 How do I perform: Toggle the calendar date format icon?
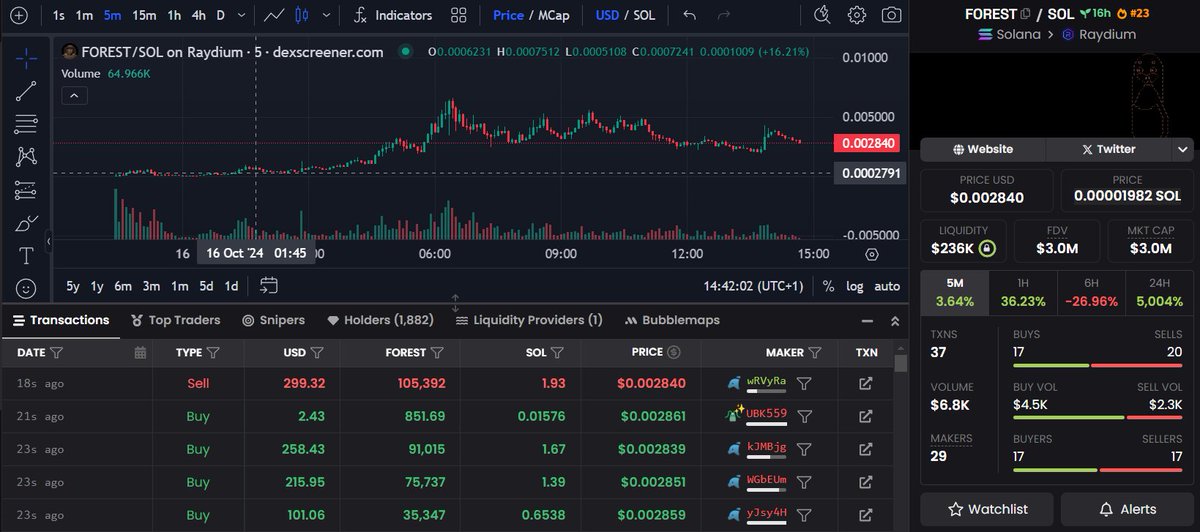(140, 352)
